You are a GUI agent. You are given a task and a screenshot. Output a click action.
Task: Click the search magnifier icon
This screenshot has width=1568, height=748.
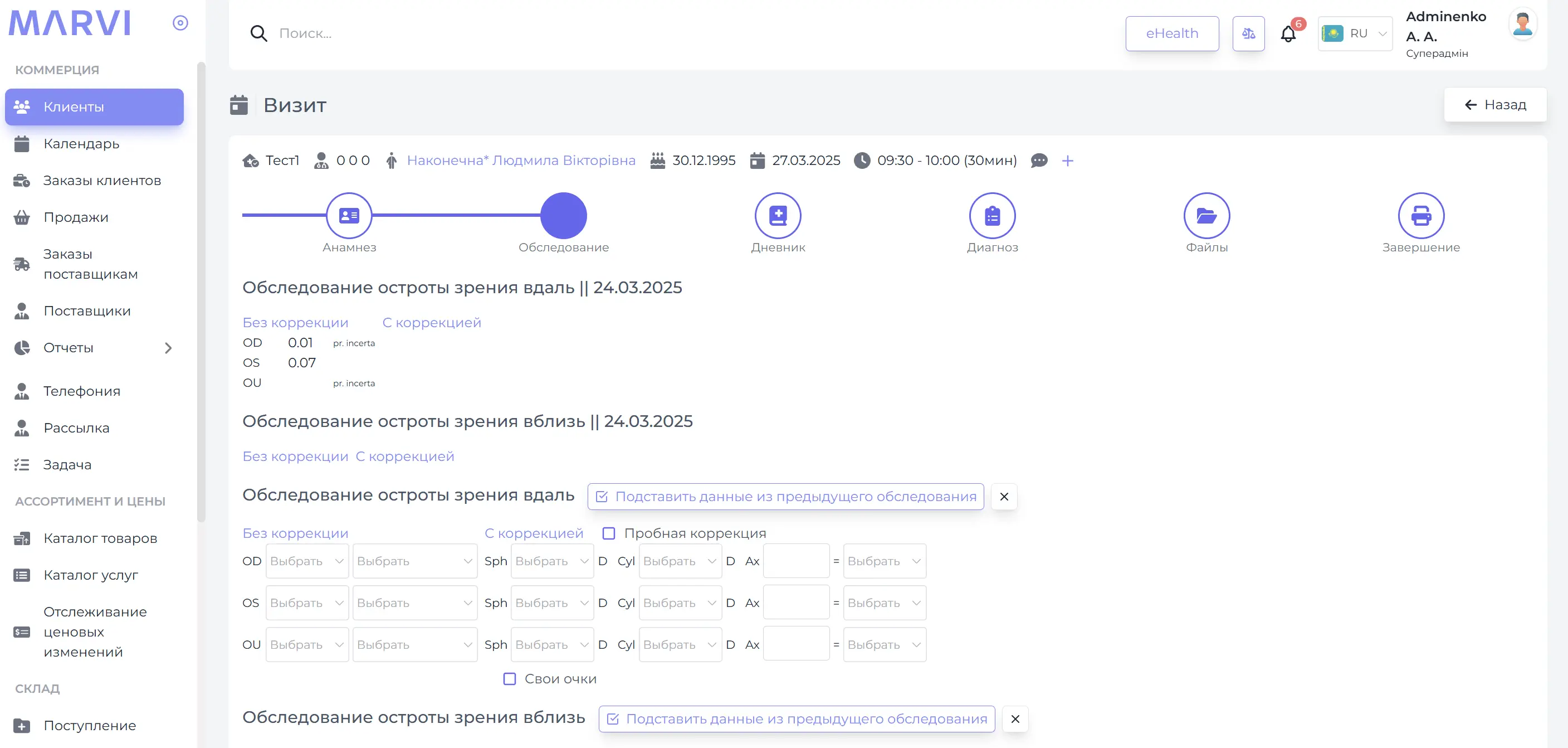point(258,33)
